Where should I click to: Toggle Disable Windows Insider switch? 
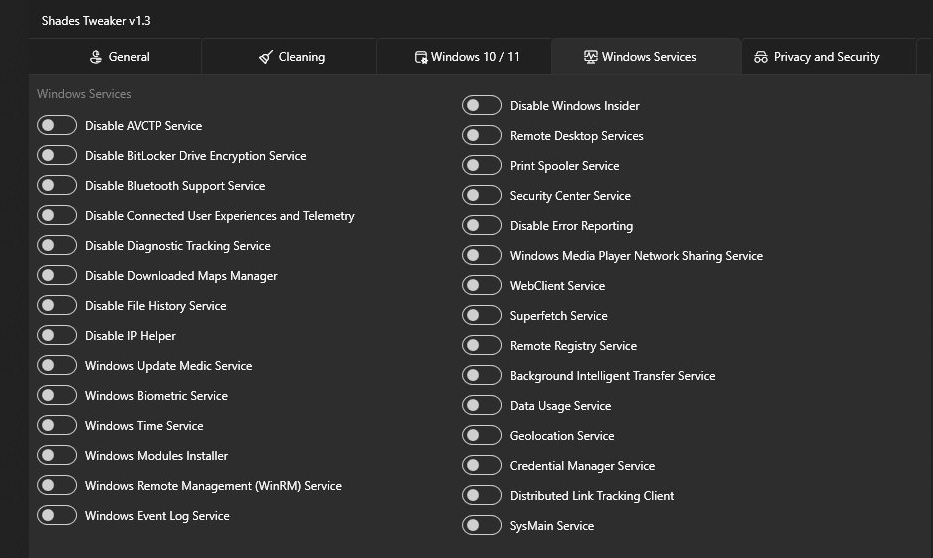point(482,105)
